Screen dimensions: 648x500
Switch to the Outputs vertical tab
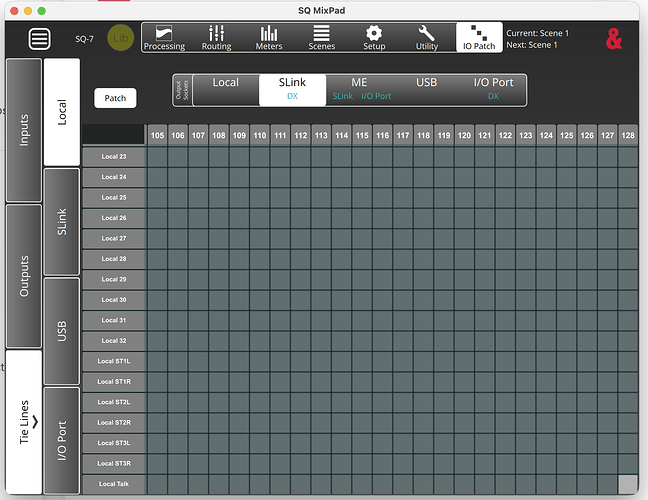pos(24,276)
